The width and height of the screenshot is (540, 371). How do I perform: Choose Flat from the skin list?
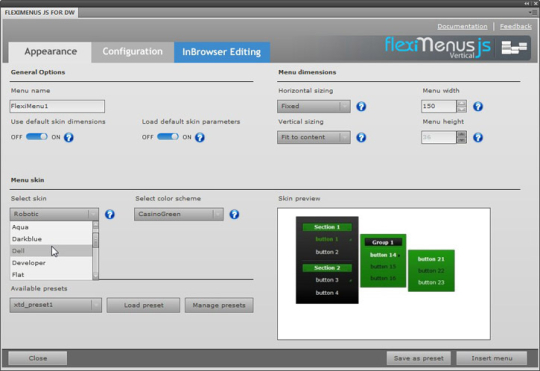pos(51,275)
